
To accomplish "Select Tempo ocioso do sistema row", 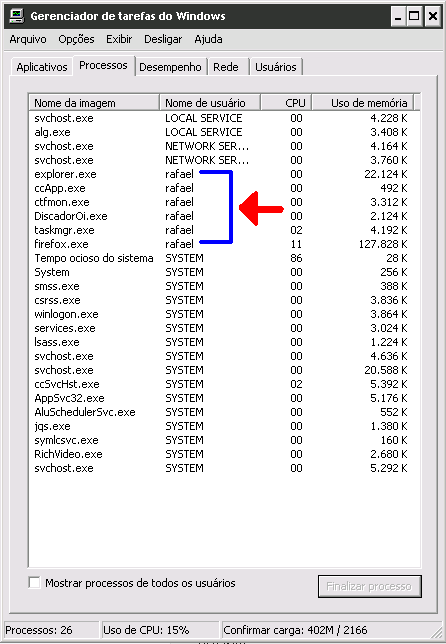I will (225, 258).
